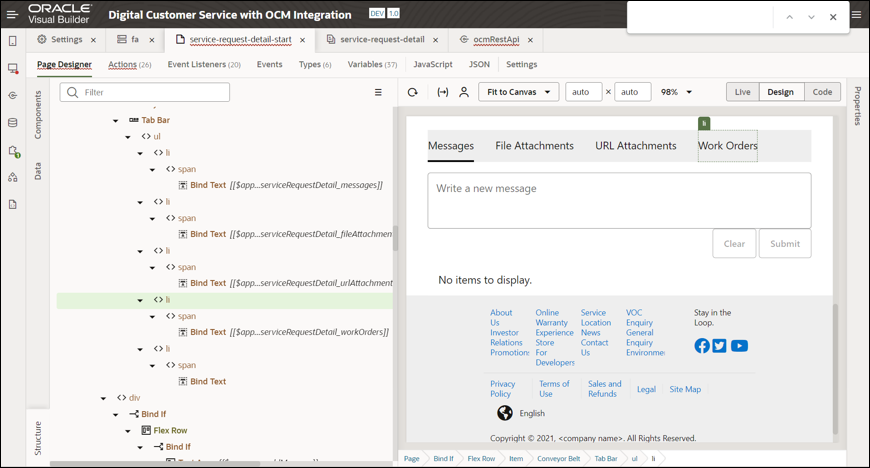Select File Attachments tab in canvas
The height and width of the screenshot is (468, 870).
(x=534, y=145)
